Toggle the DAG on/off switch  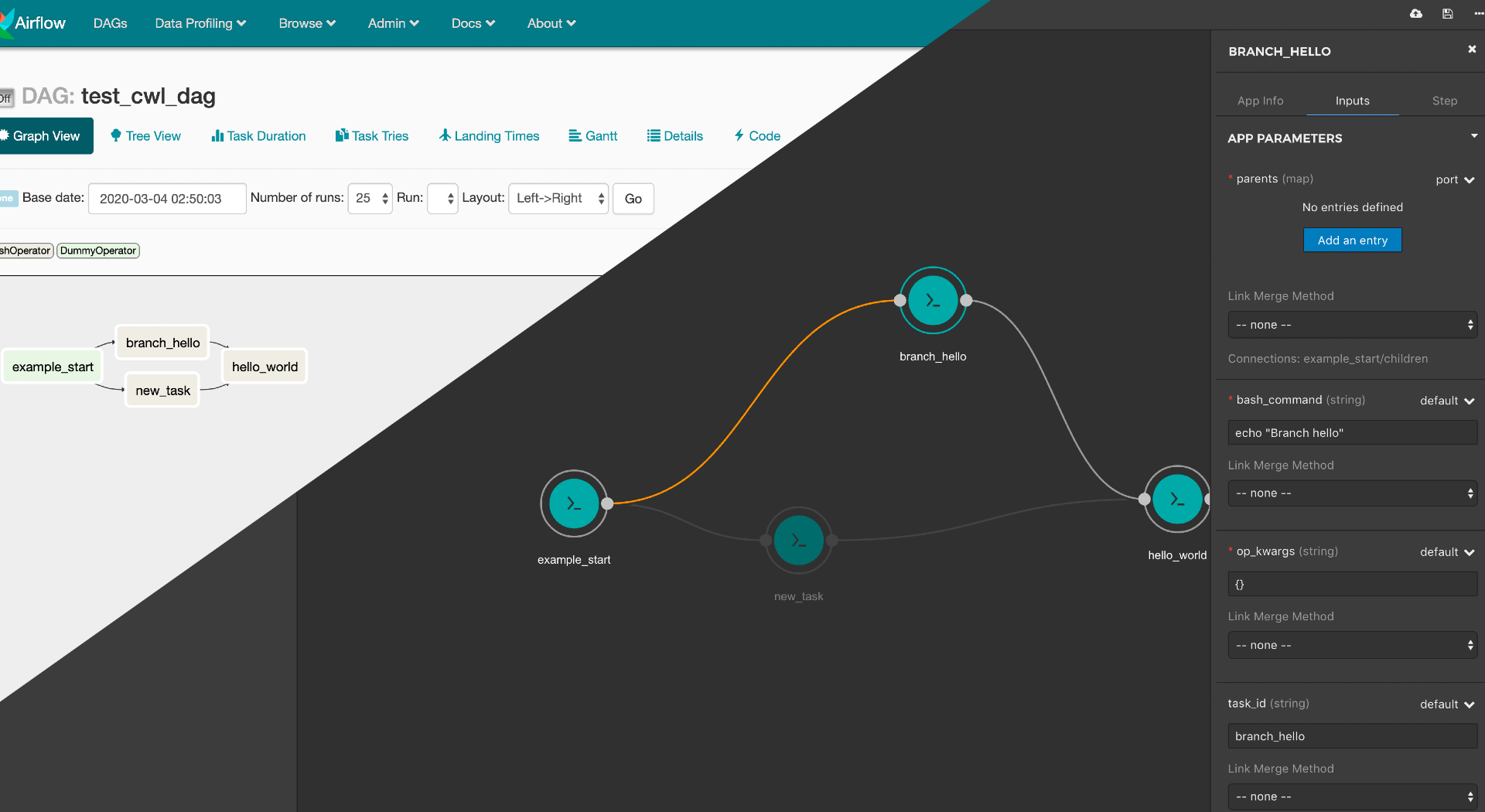[x=6, y=97]
